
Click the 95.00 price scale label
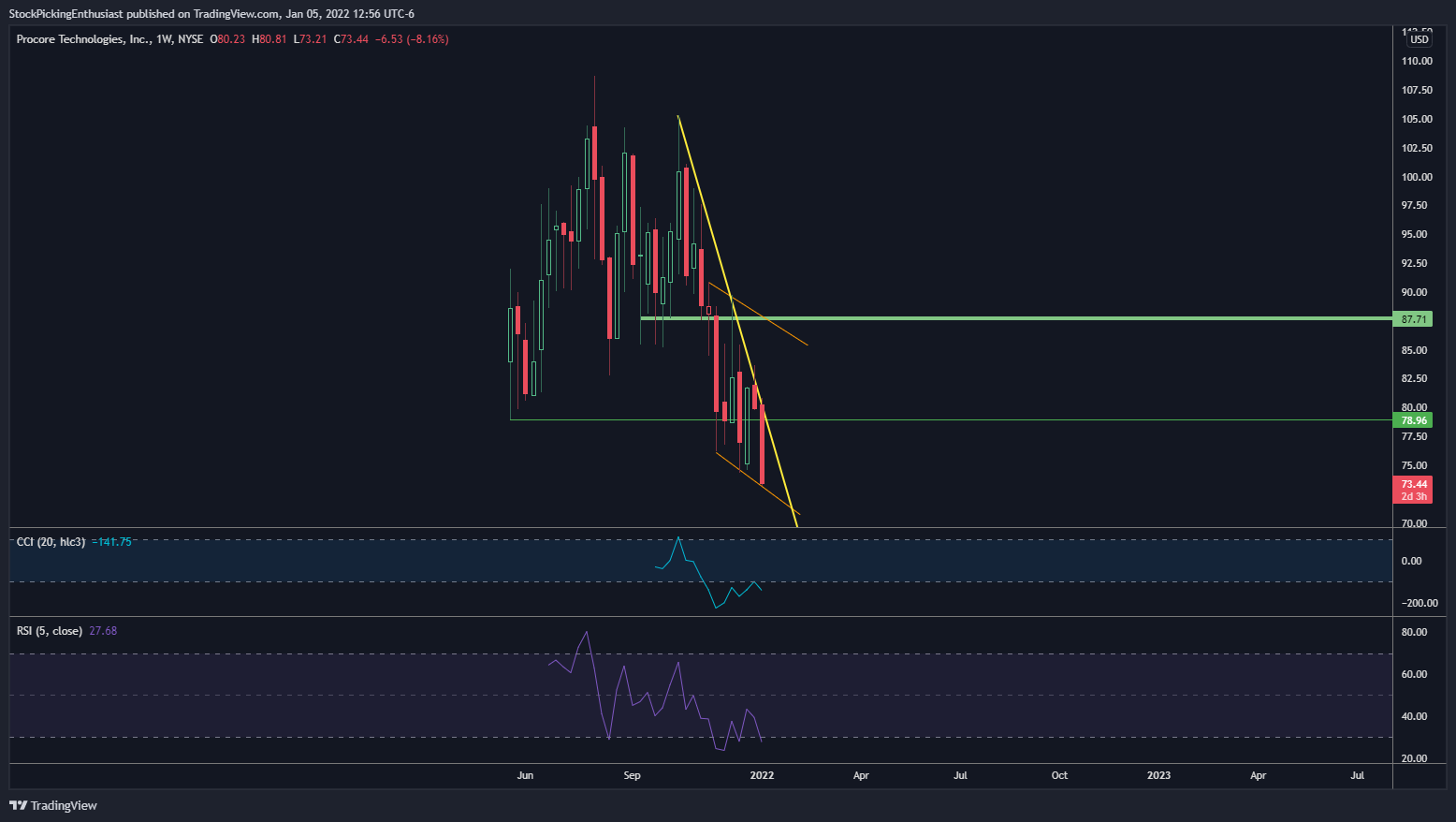[x=1414, y=234]
